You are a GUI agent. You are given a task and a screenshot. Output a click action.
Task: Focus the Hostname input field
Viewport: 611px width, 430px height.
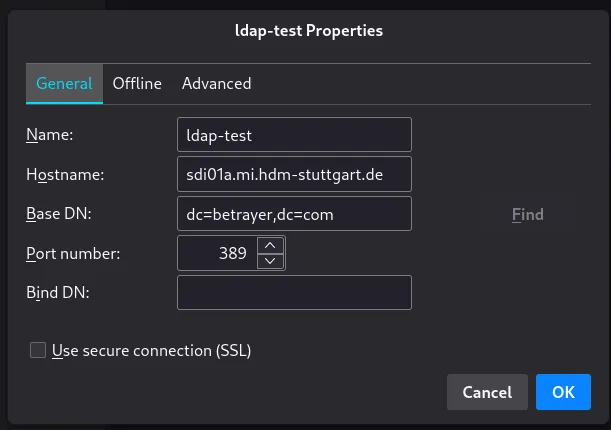pos(294,174)
